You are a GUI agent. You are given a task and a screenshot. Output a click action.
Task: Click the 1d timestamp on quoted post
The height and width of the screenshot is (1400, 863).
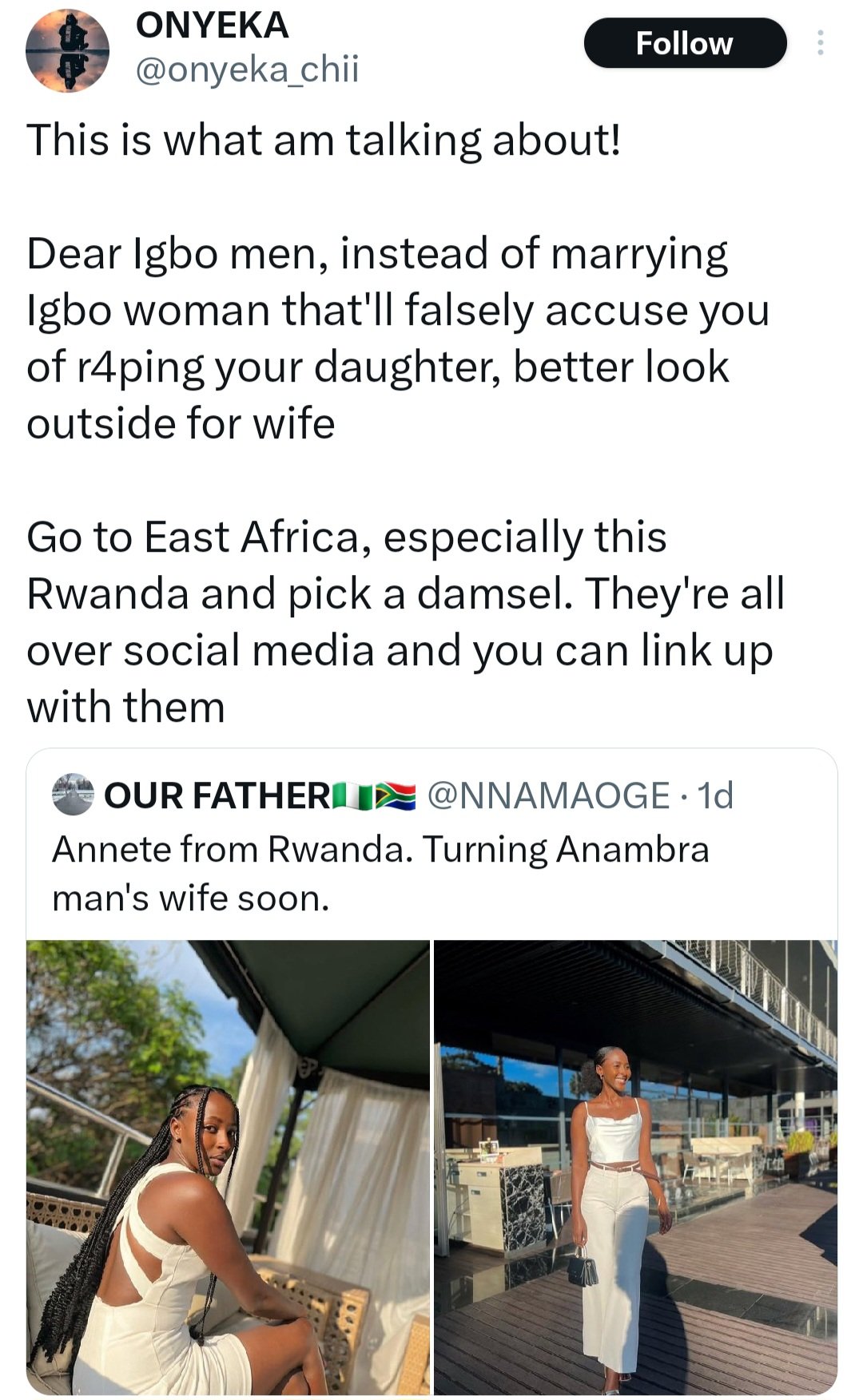714,795
